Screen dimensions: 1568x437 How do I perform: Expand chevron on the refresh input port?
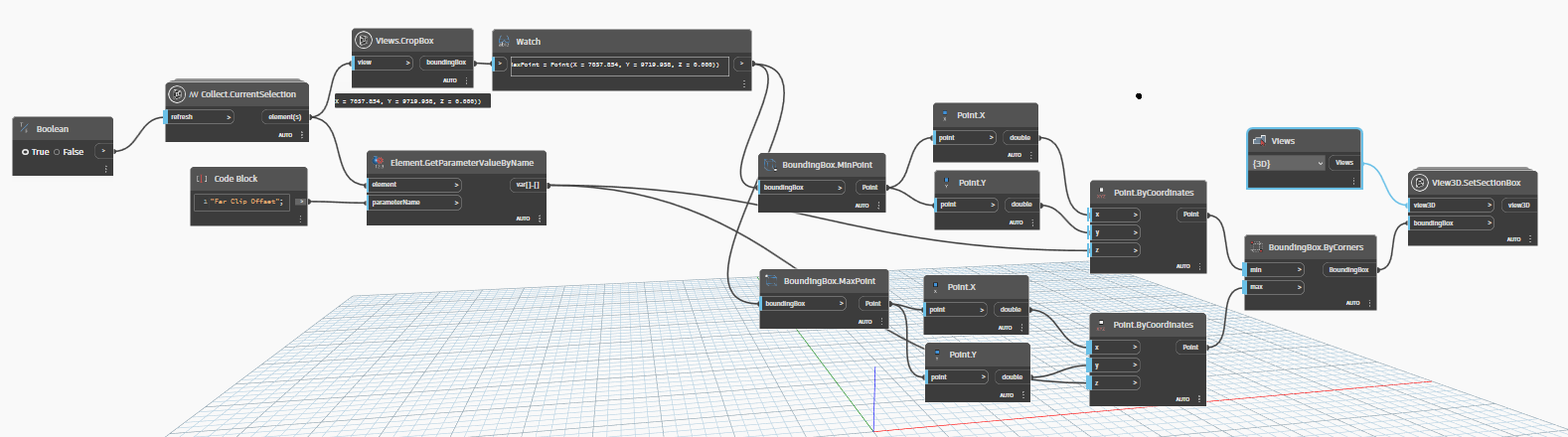[229, 117]
